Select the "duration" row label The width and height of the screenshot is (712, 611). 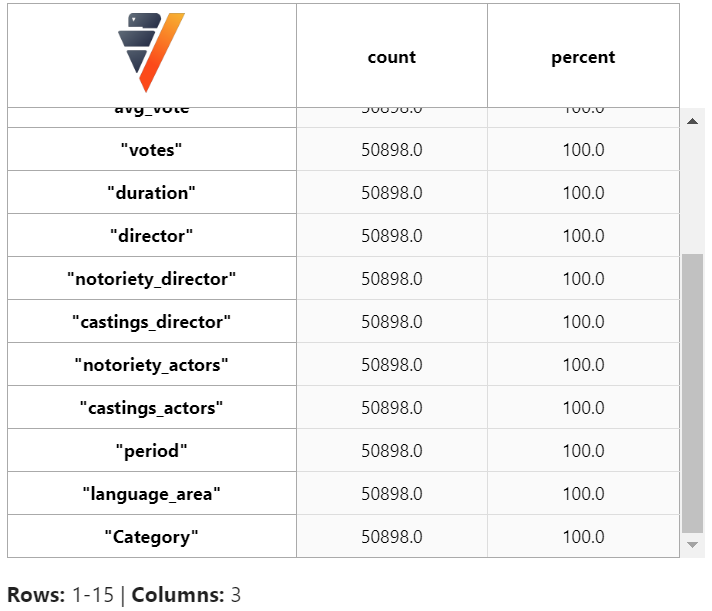click(x=151, y=193)
